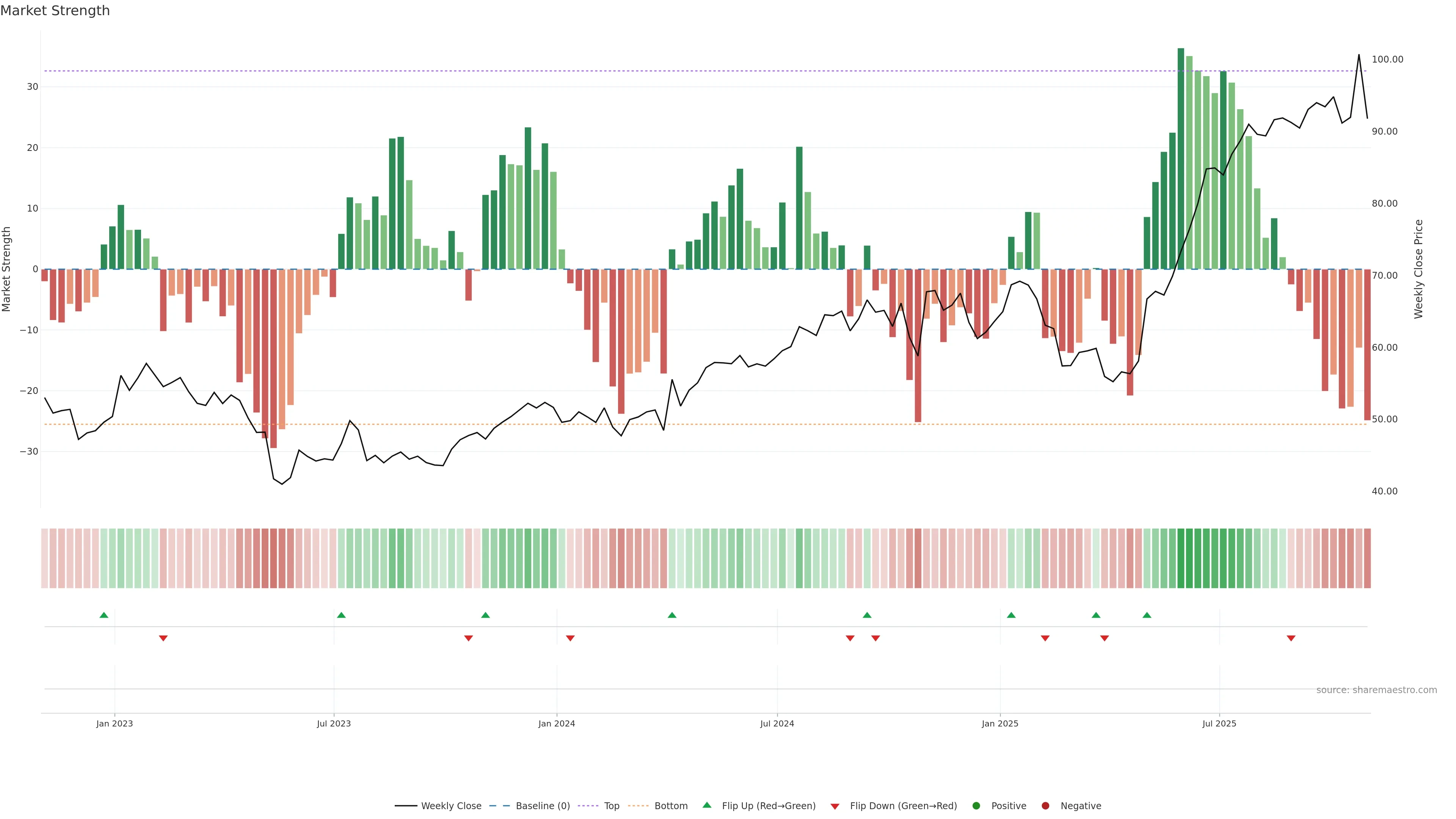Click the flip-down marker just after Jan 2024
1456x819 pixels.
point(570,638)
